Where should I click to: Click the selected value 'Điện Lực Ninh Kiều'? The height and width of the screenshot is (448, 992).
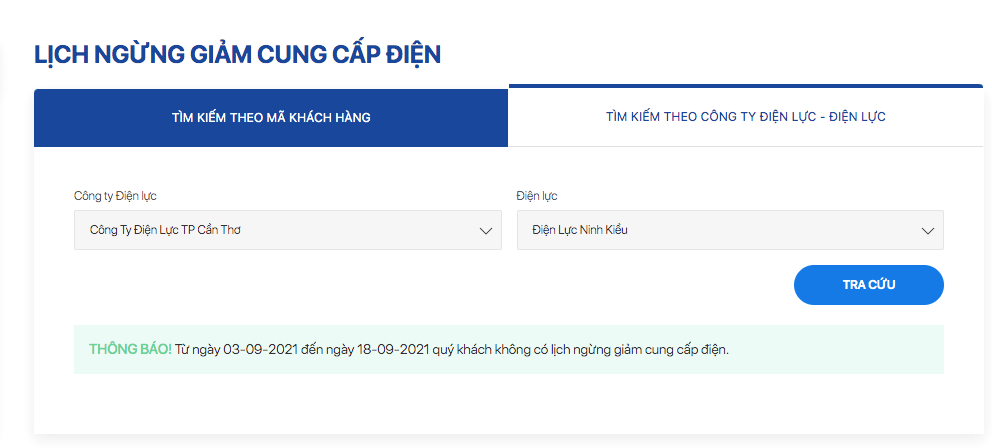pos(580,230)
